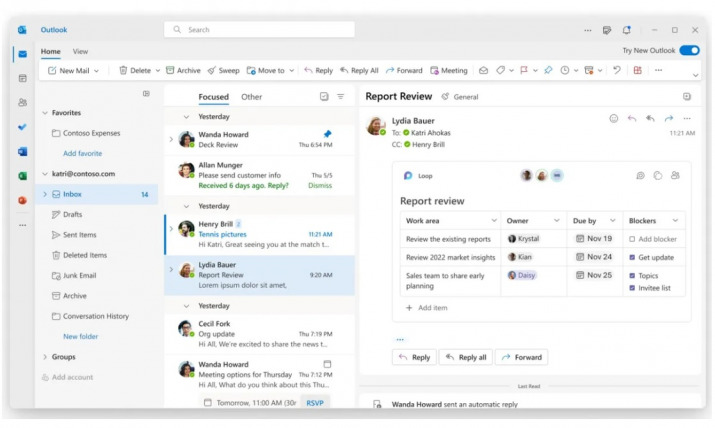The height and width of the screenshot is (428, 715).
Task: Click reply-all arrow icon in message header
Action: click(650, 119)
